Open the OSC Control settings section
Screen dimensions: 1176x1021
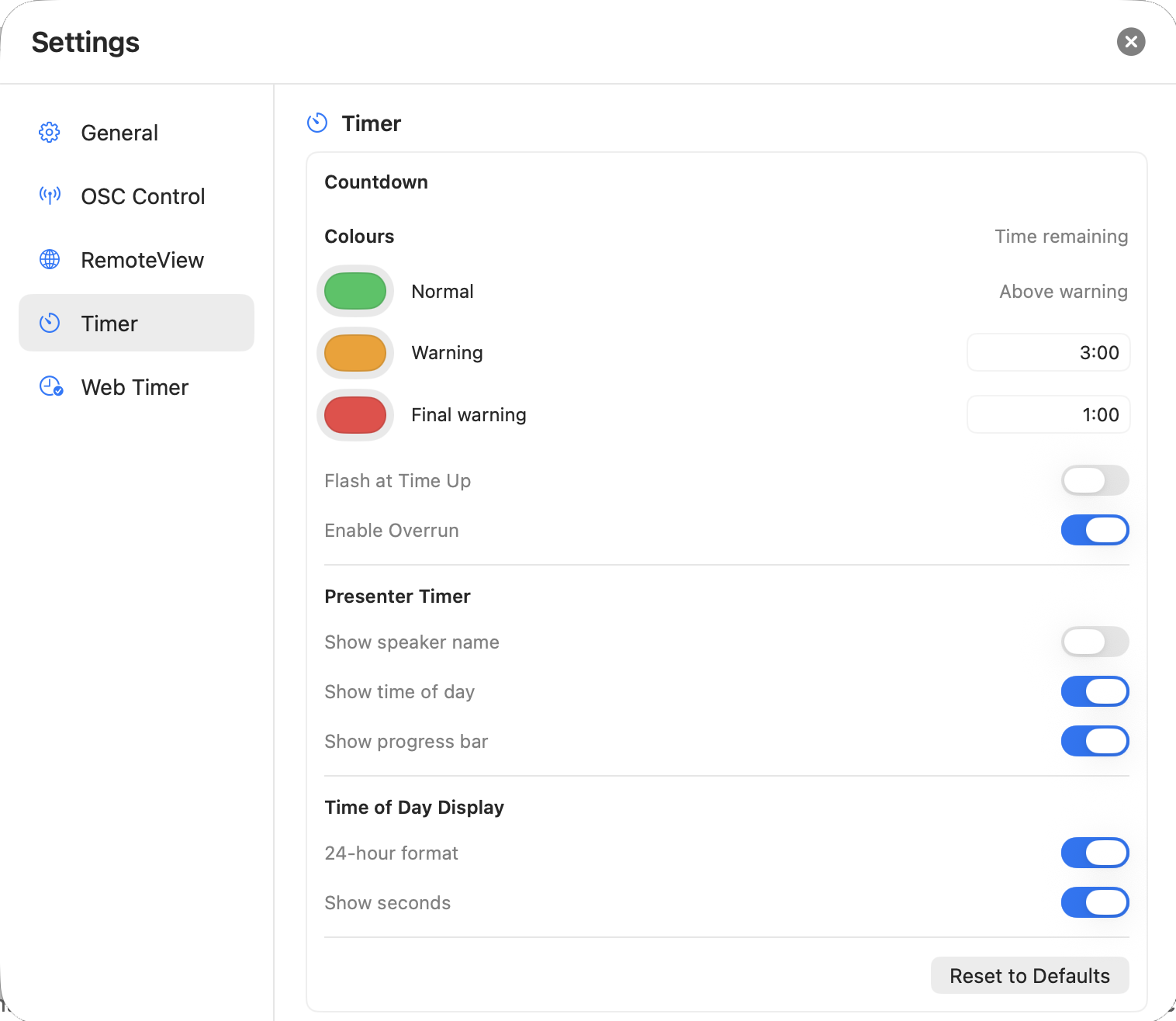pyautogui.click(x=137, y=196)
